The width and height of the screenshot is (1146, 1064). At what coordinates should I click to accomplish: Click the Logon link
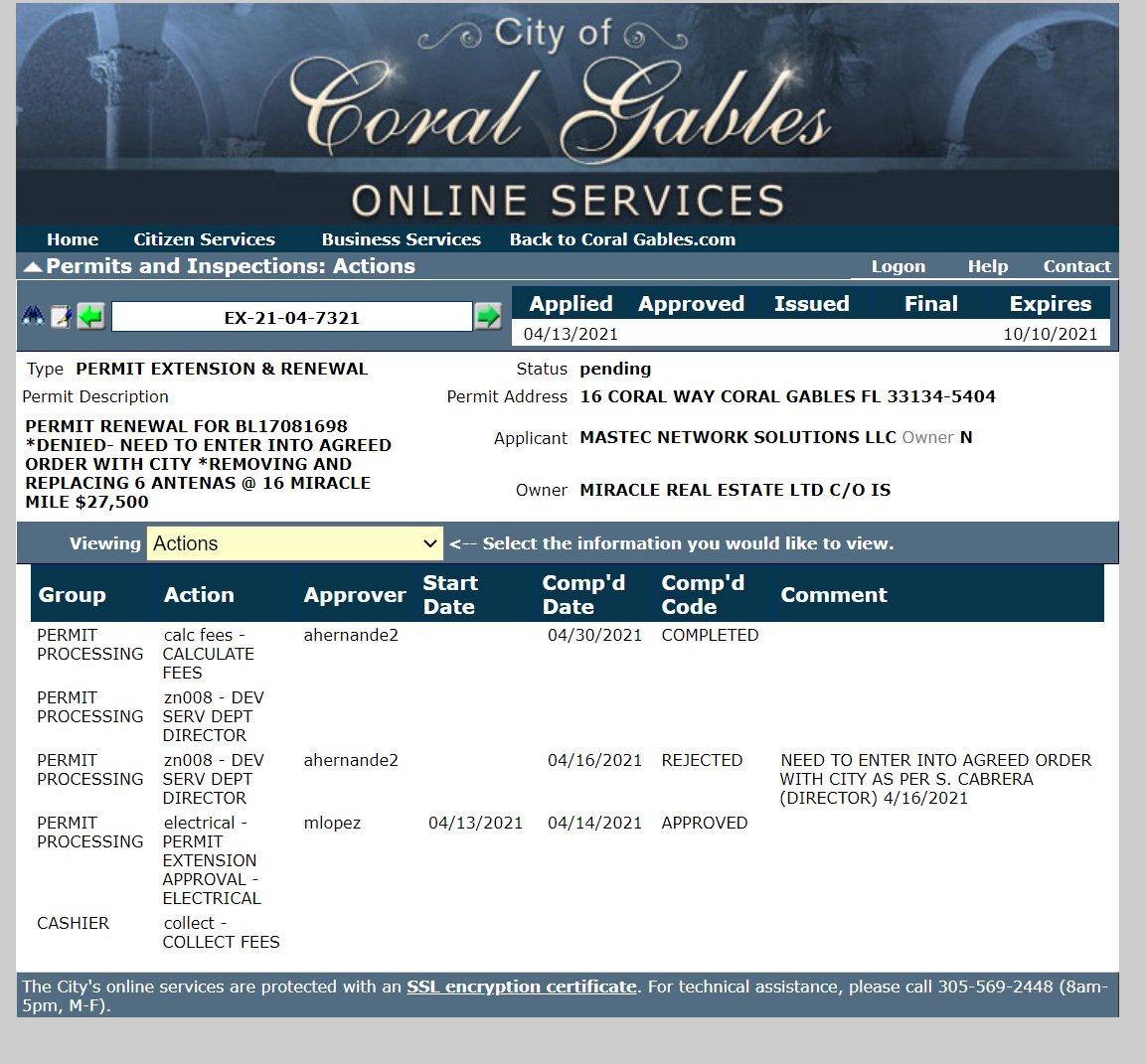(898, 266)
